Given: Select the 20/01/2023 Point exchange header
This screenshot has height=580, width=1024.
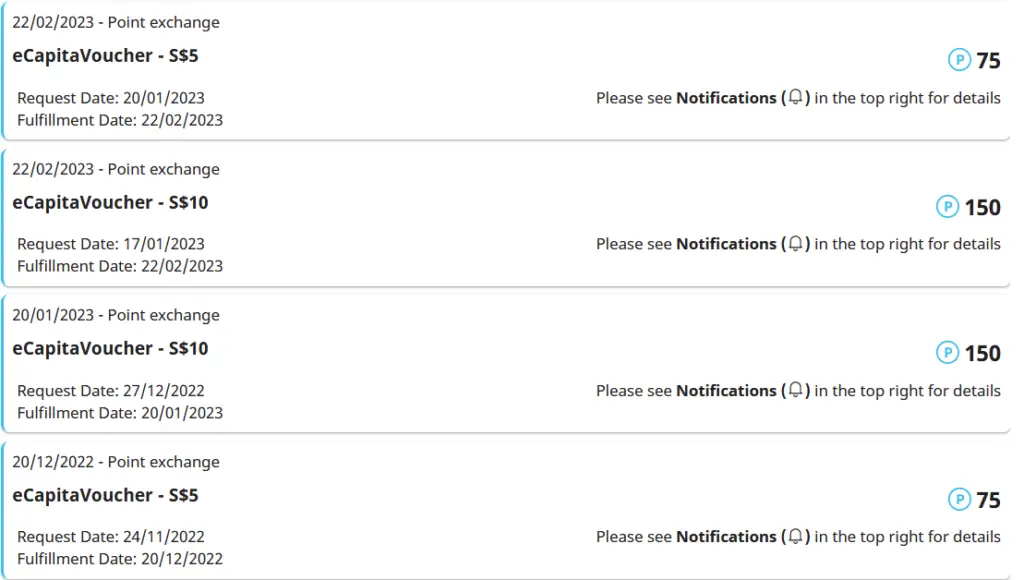Looking at the screenshot, I should click(x=116, y=315).
